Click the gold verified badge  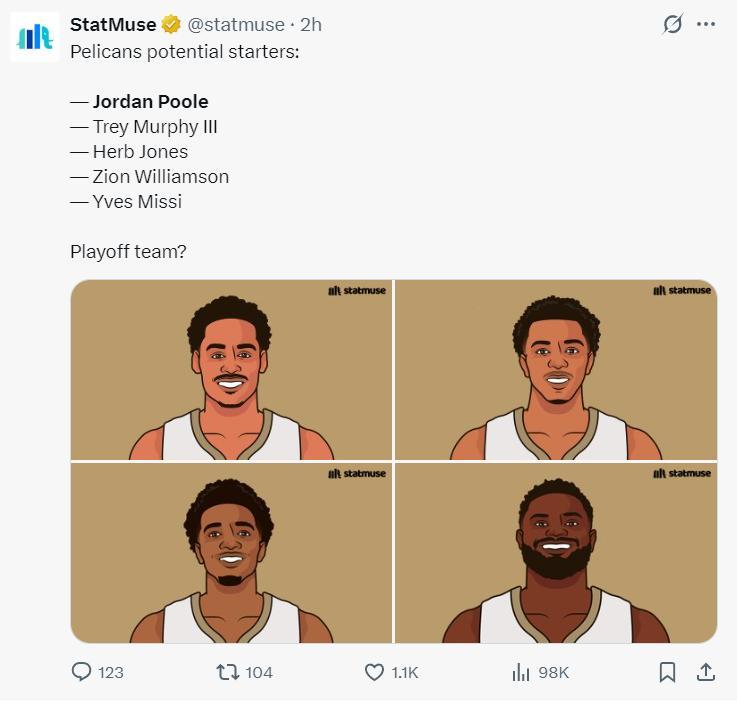click(x=172, y=25)
